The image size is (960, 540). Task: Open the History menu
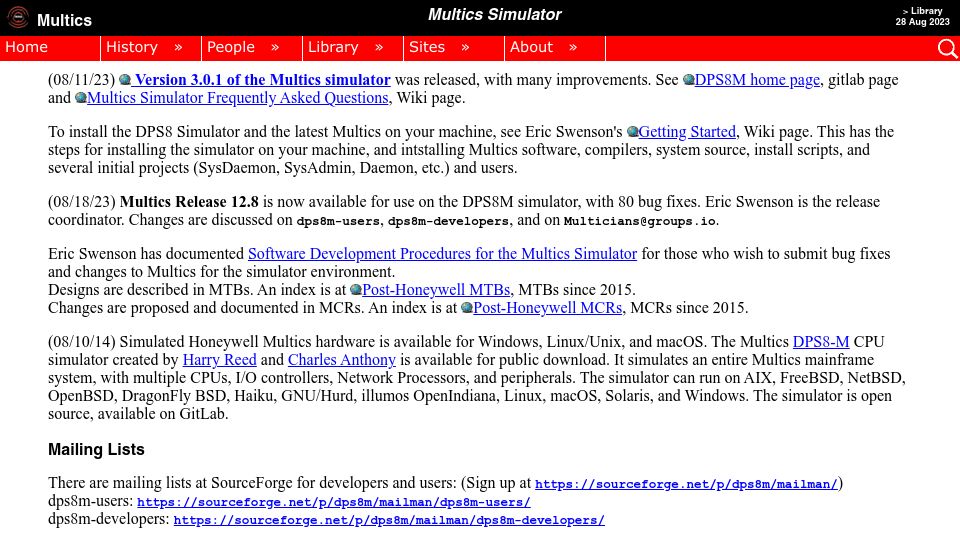coord(151,48)
